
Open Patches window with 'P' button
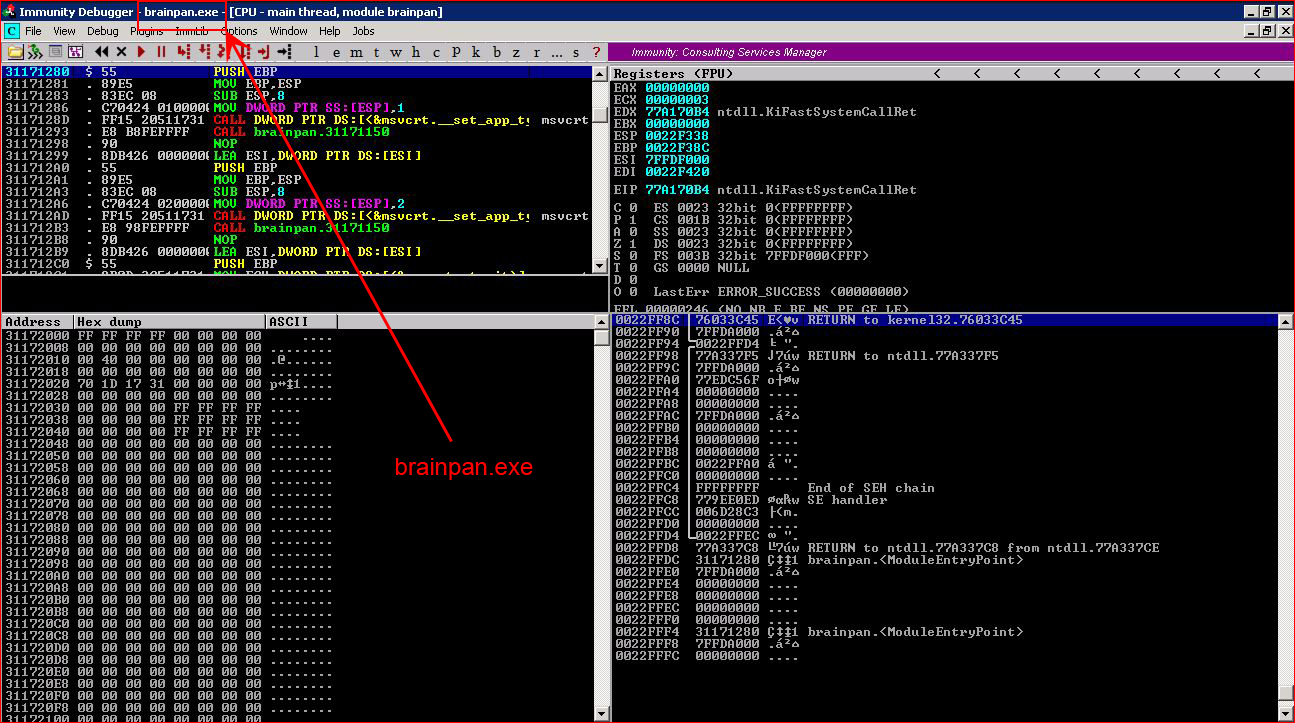pyautogui.click(x=455, y=51)
